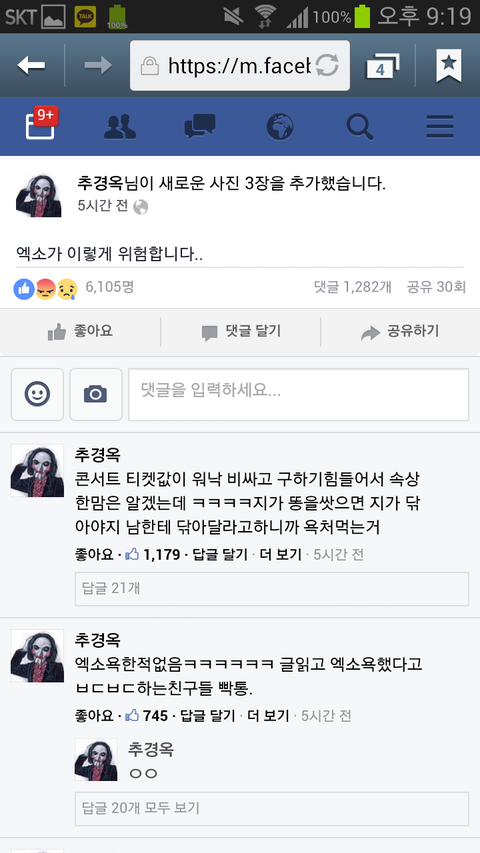Viewport: 480px width, 853px height.
Task: Attach a photo with the camera icon
Action: pyautogui.click(x=96, y=394)
